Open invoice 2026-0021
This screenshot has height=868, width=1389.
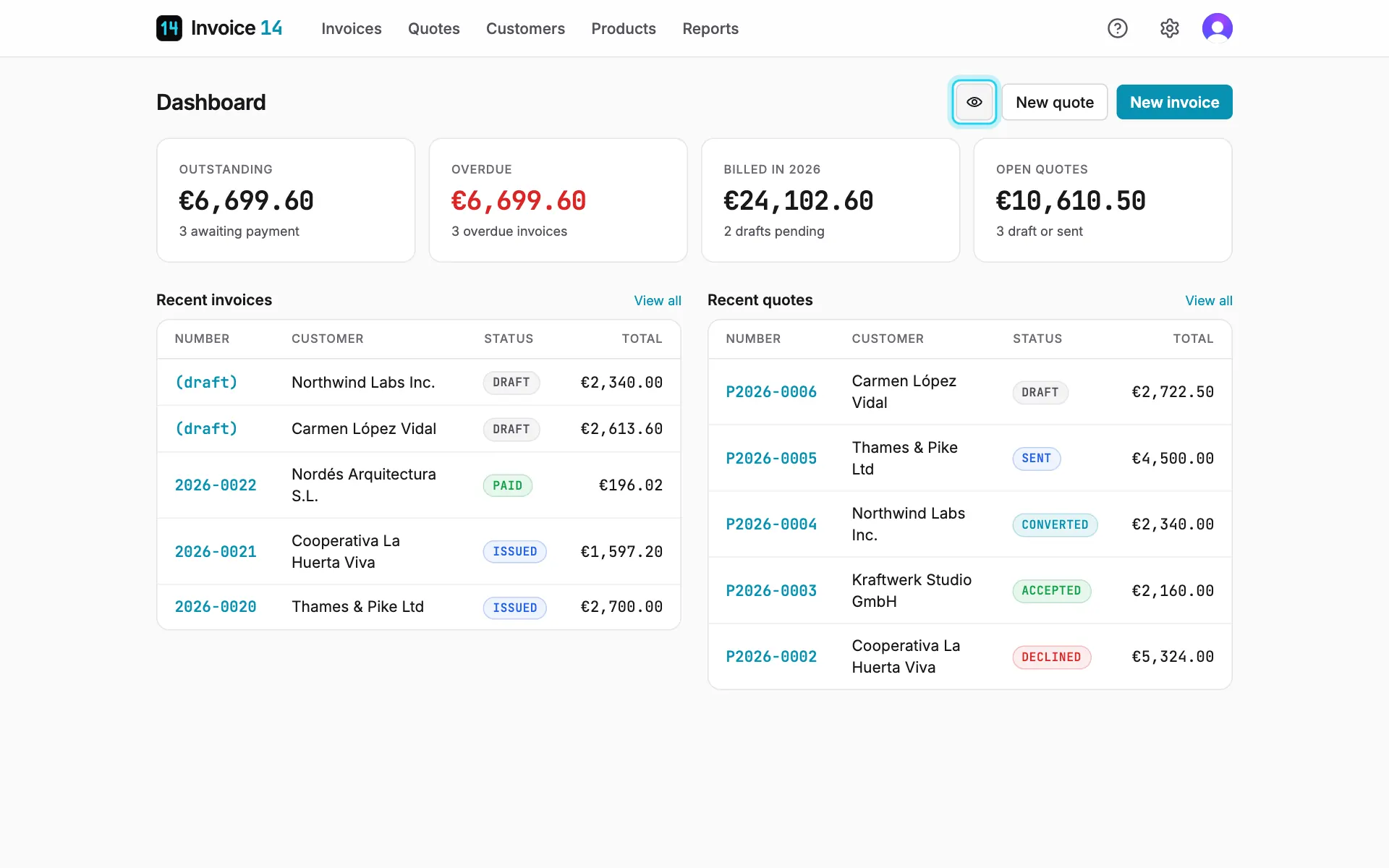click(x=216, y=551)
